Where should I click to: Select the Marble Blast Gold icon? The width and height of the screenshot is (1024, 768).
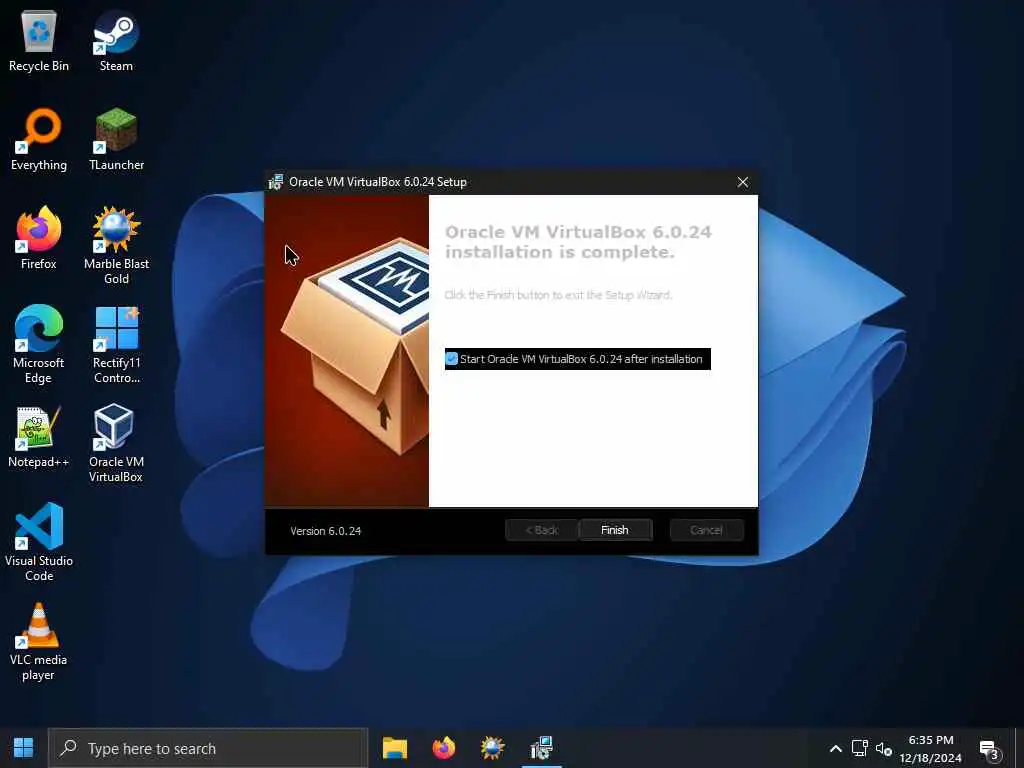coord(116,246)
